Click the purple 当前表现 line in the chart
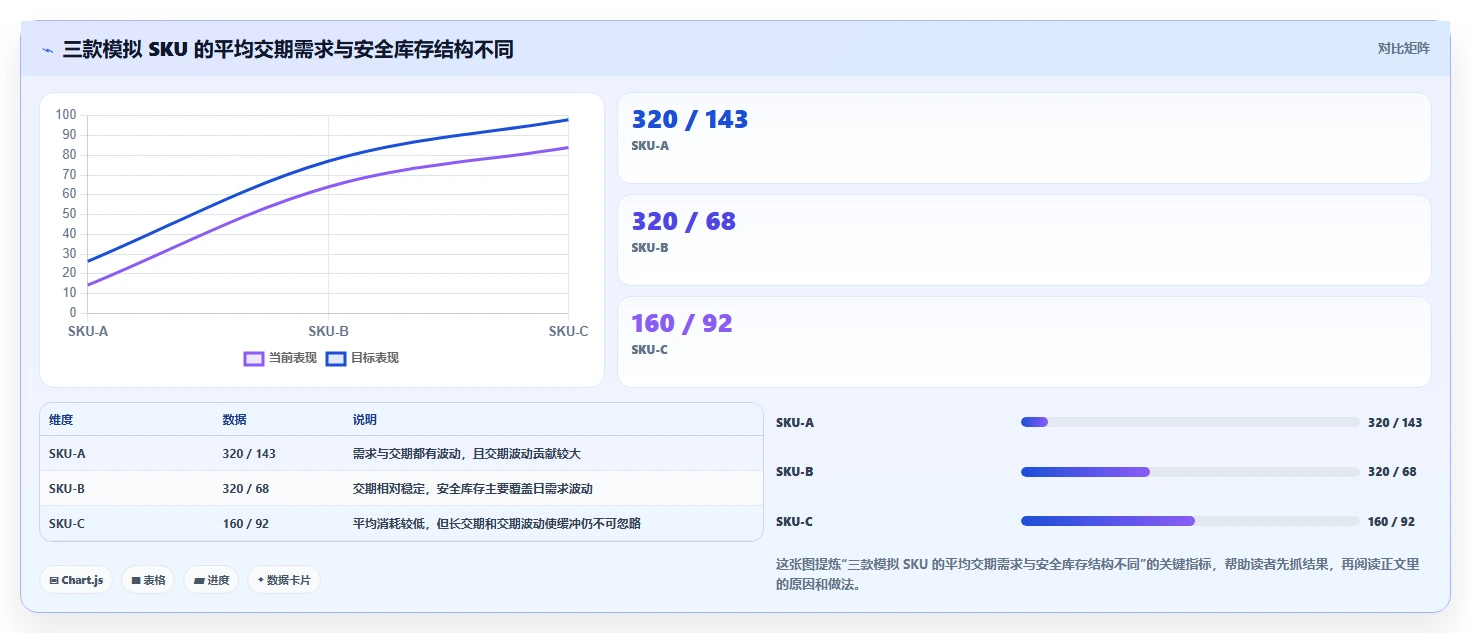Viewport: 1471px width, 633px height. [328, 187]
